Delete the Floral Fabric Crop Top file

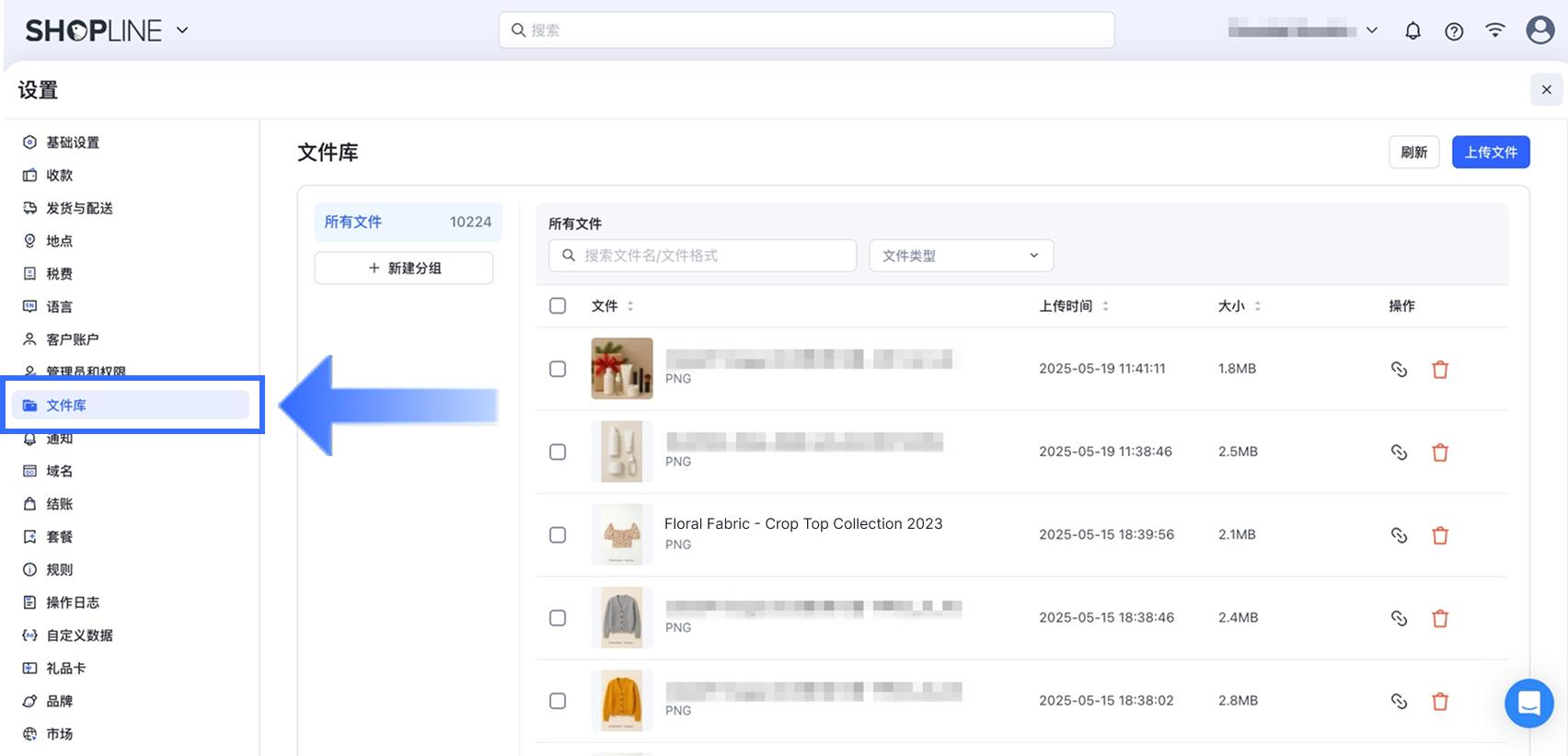pos(1440,535)
